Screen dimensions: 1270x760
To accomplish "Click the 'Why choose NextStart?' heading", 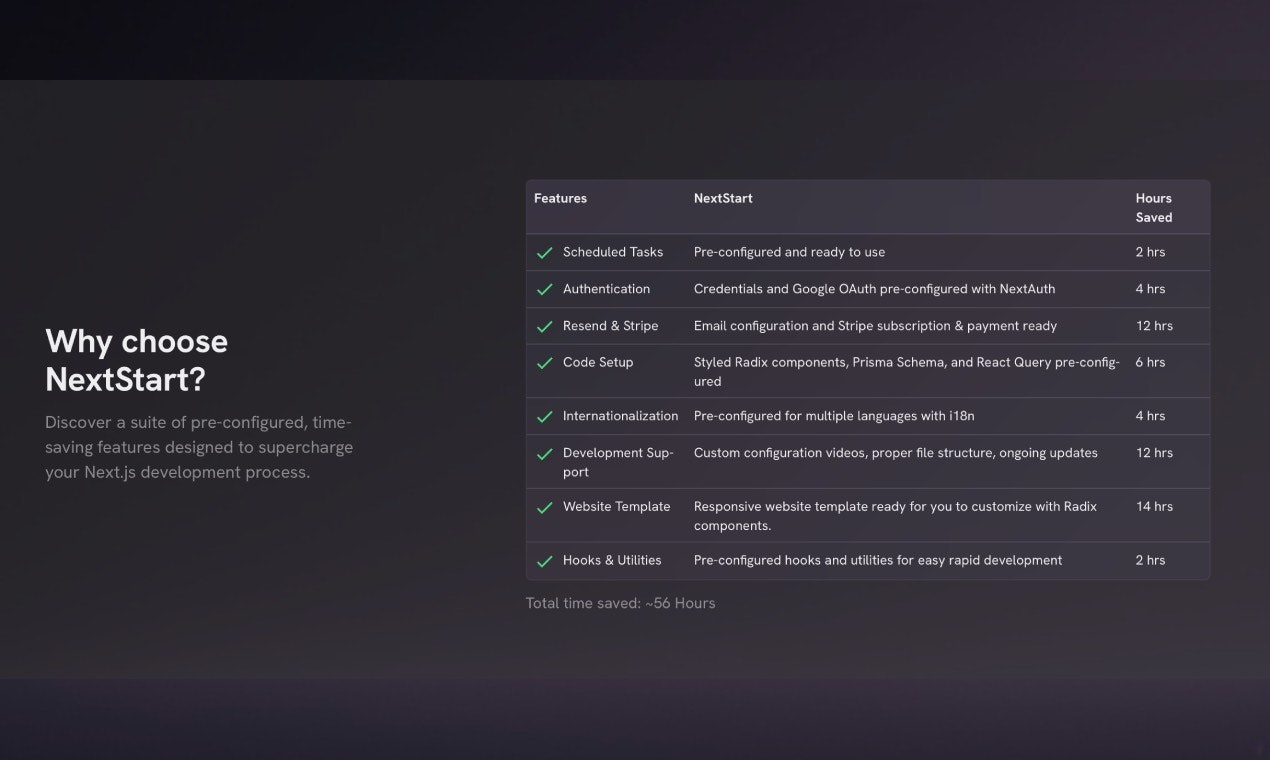I will 137,361.
